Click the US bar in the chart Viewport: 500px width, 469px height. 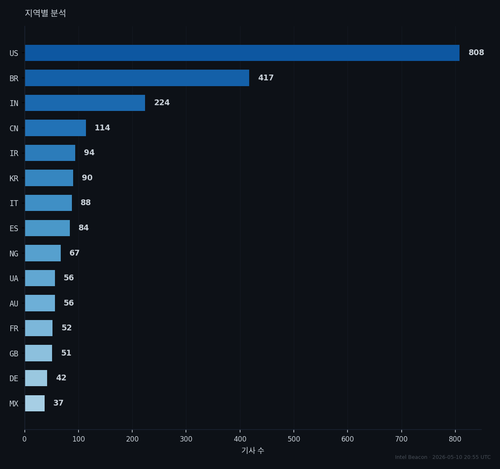[242, 53]
